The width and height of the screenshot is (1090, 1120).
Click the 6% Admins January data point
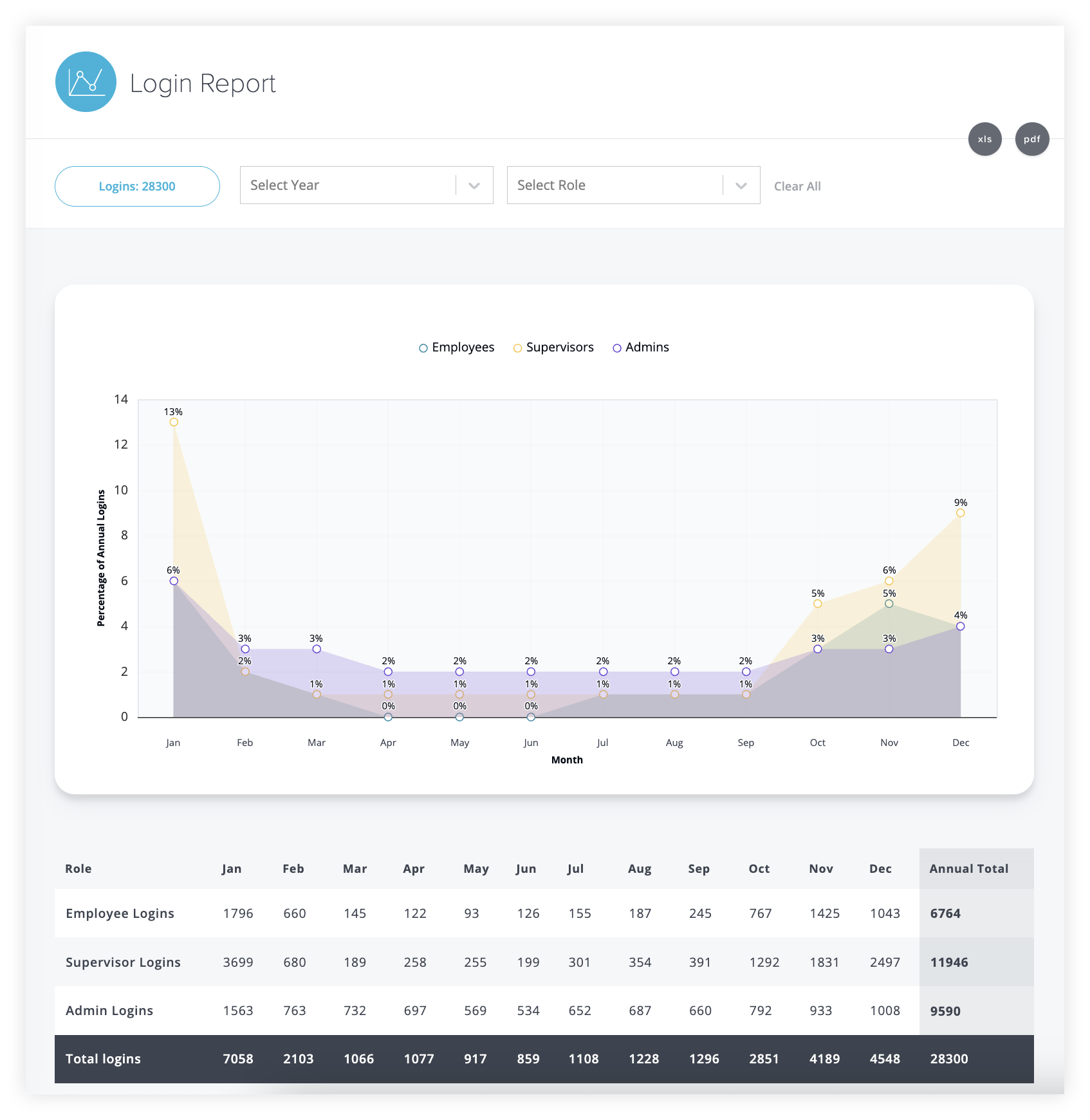(x=174, y=581)
